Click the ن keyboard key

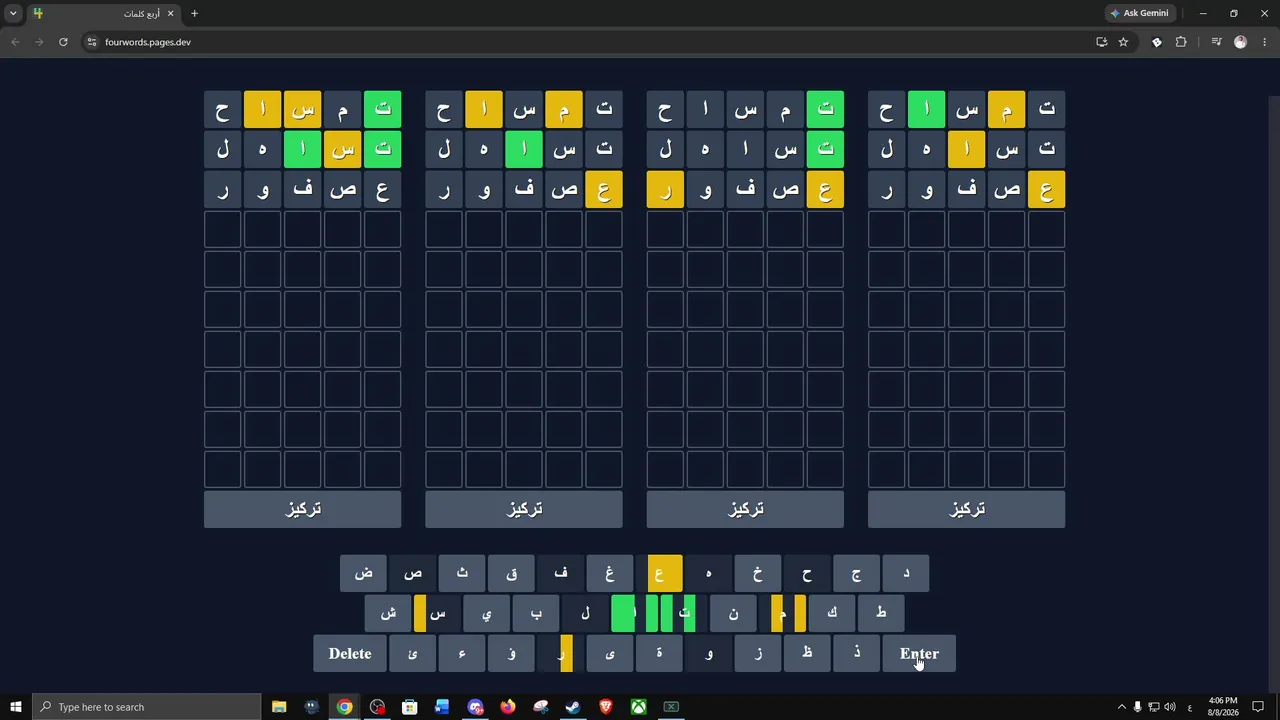(x=733, y=613)
